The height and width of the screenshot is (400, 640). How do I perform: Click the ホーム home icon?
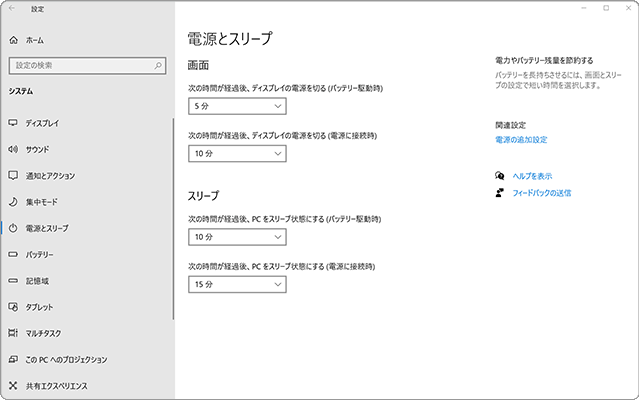click(13, 40)
